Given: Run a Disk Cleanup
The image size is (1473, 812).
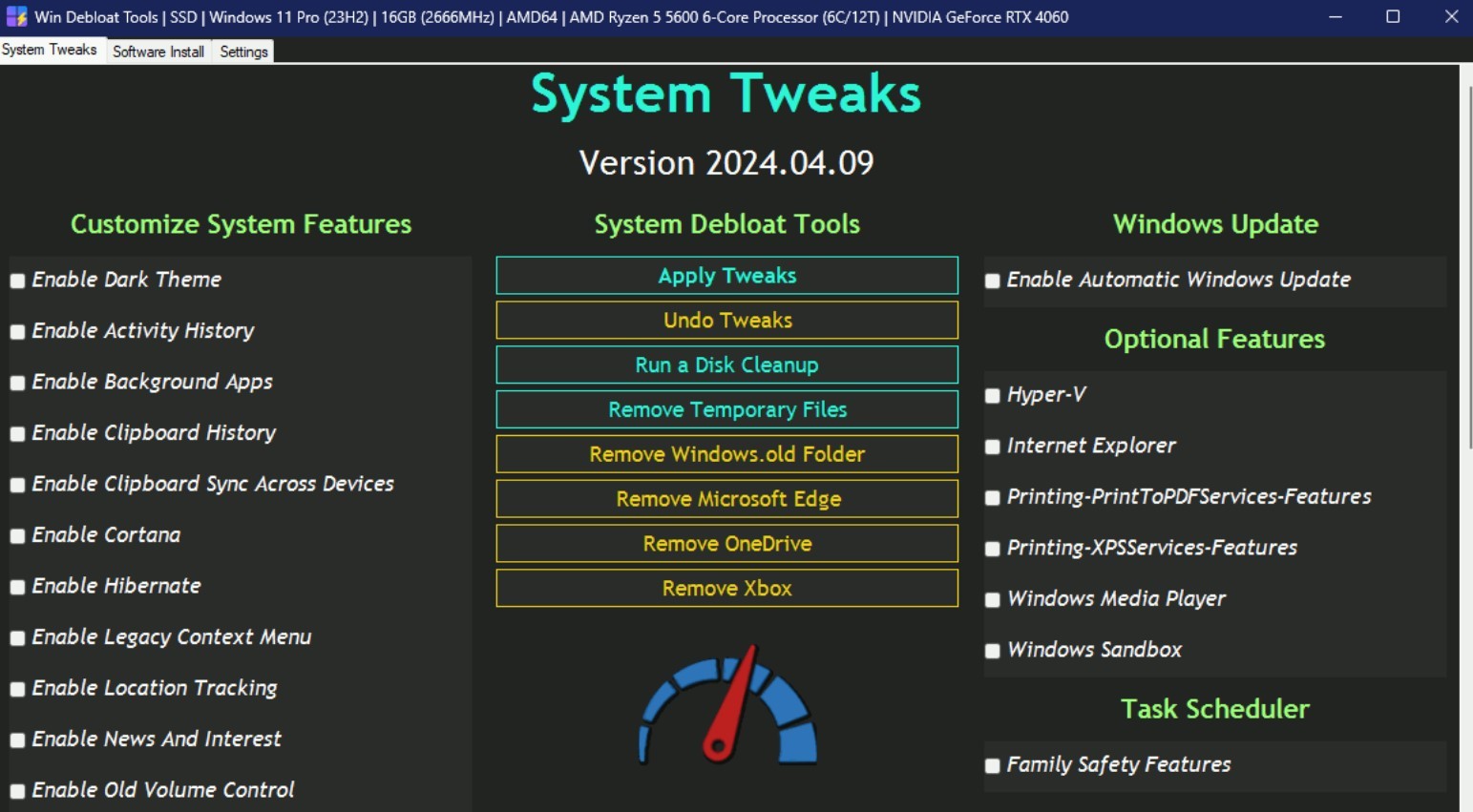Looking at the screenshot, I should coord(727,364).
